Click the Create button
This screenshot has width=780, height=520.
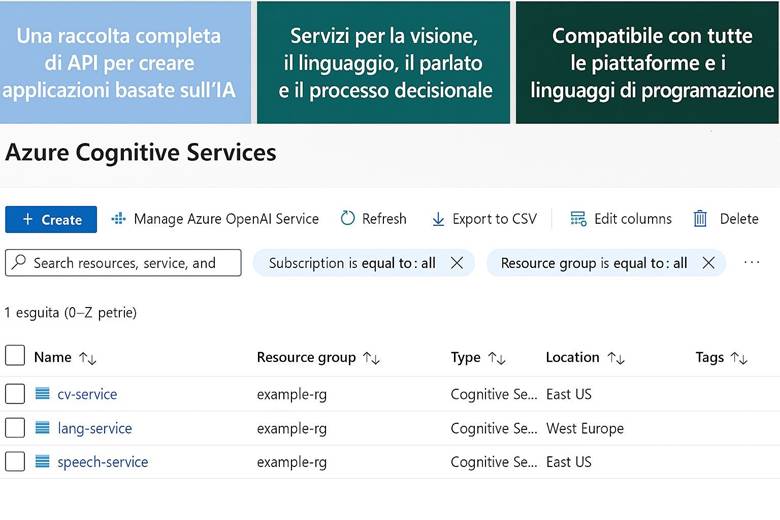(x=51, y=219)
